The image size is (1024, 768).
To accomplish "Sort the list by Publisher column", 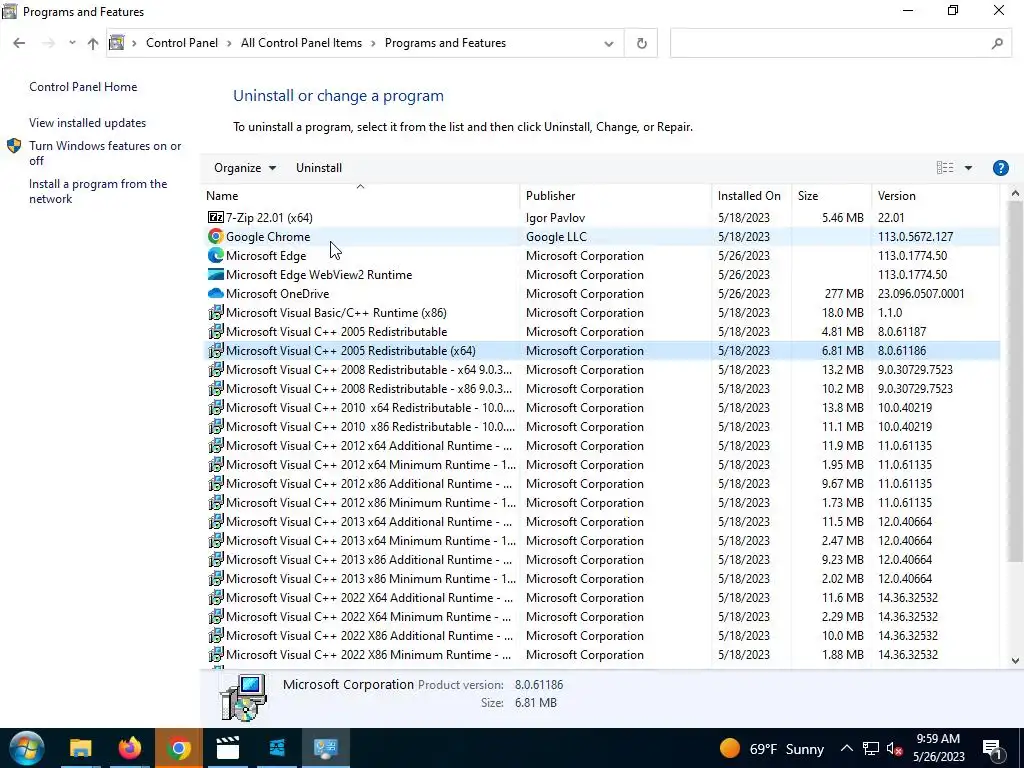I will coord(616,196).
